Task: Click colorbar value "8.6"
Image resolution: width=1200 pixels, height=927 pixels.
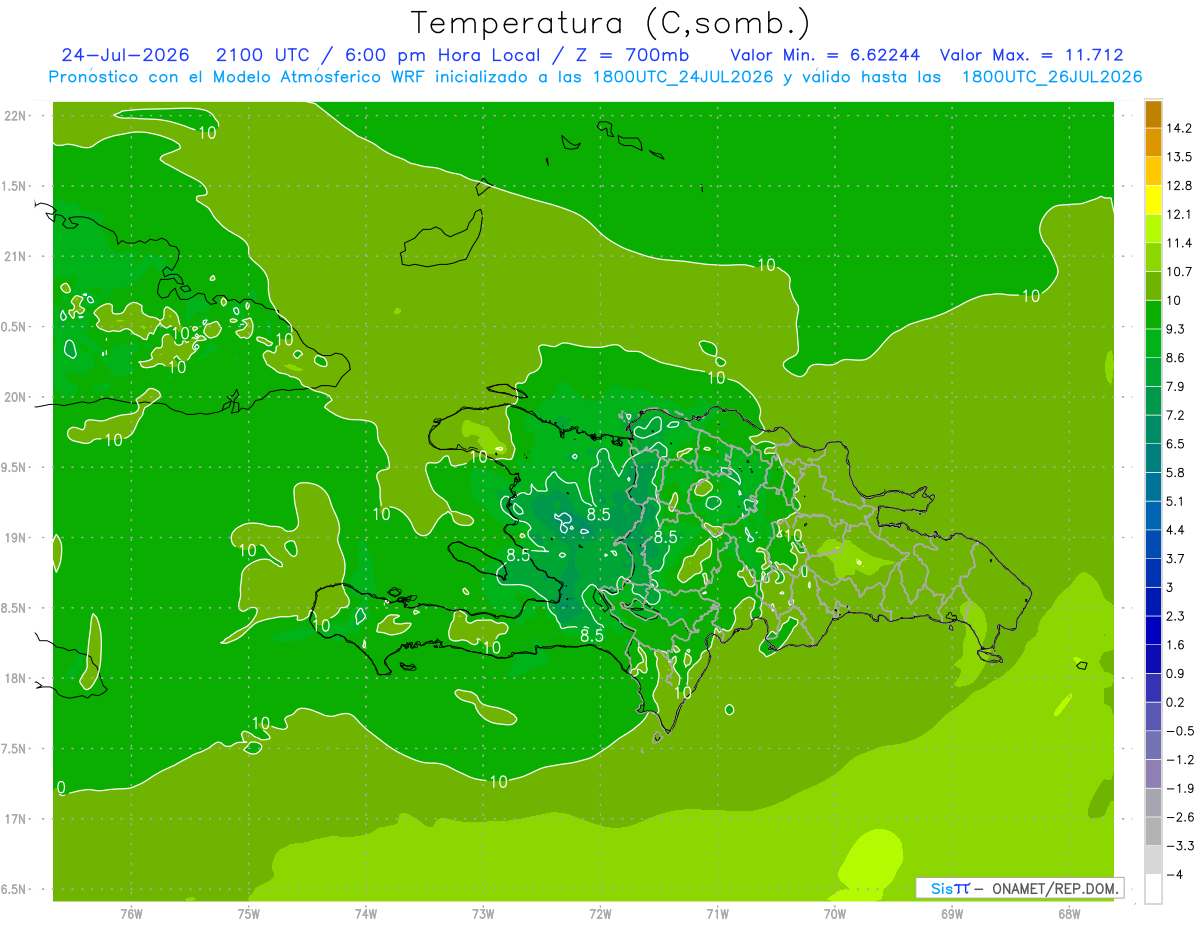Action: [1176, 358]
